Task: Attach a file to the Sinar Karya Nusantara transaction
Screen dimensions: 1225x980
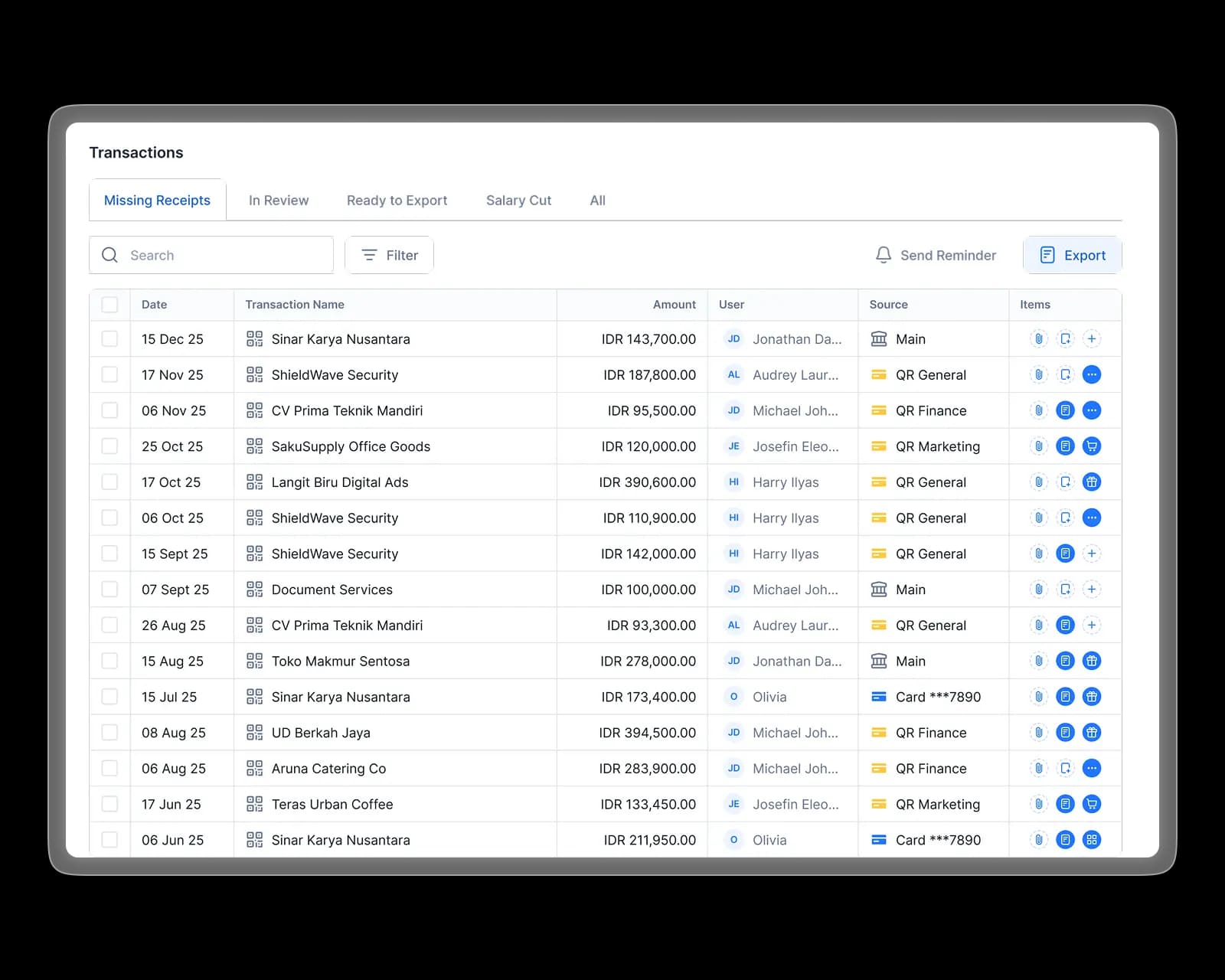Action: point(1038,338)
